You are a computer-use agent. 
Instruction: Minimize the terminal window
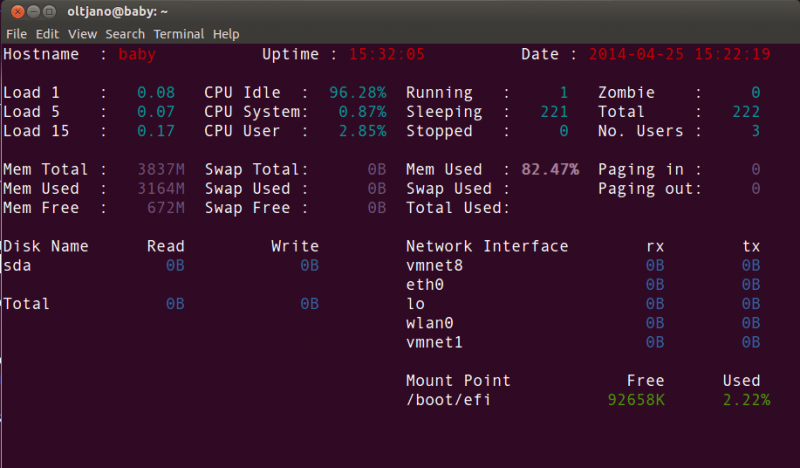pos(34,12)
